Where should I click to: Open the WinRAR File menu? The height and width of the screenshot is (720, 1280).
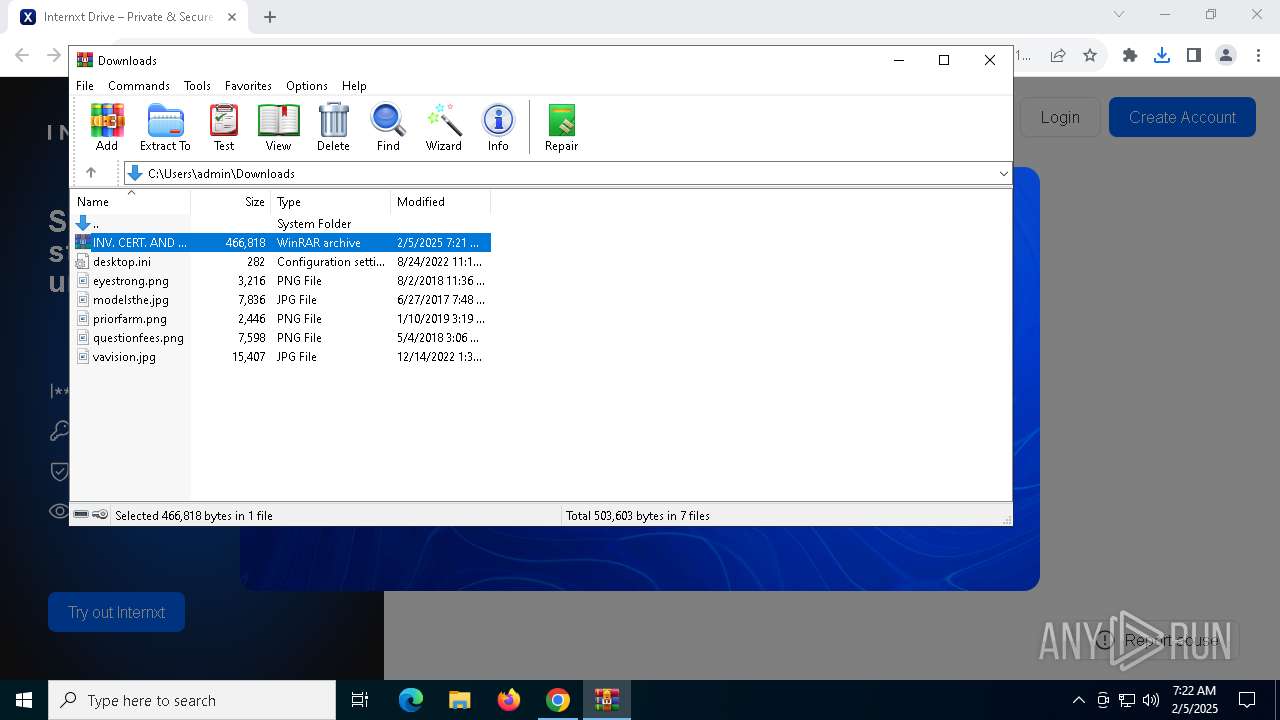[x=85, y=86]
